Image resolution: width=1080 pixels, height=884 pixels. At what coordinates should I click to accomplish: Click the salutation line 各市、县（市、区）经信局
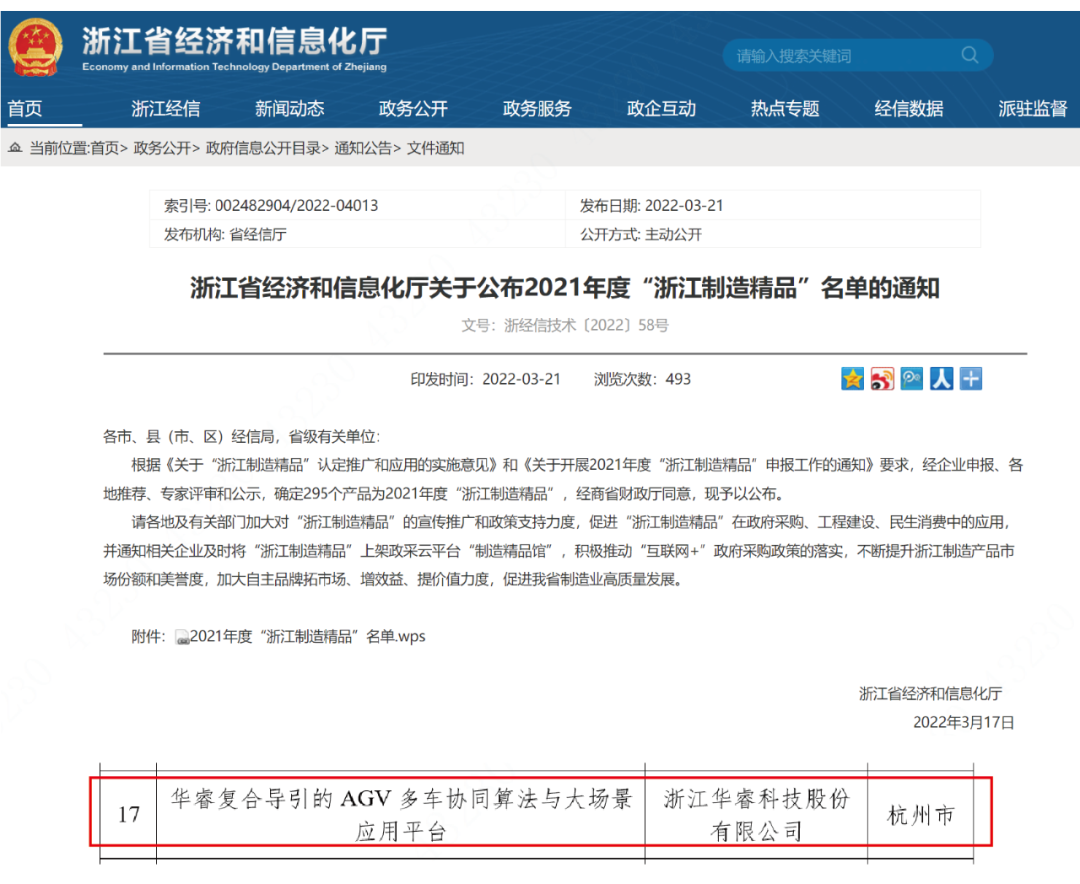point(241,436)
